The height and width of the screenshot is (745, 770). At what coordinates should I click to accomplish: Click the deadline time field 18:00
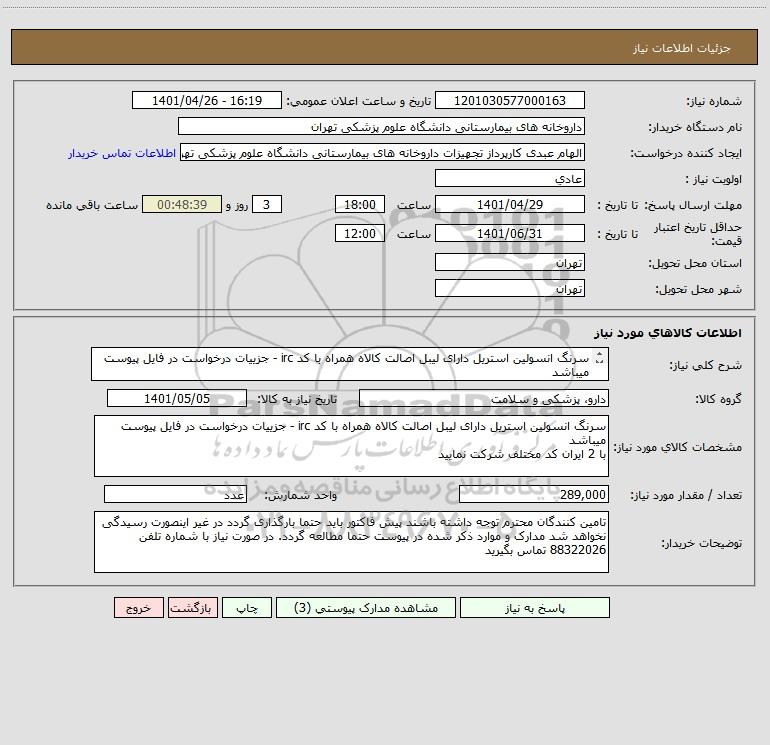pos(359,204)
